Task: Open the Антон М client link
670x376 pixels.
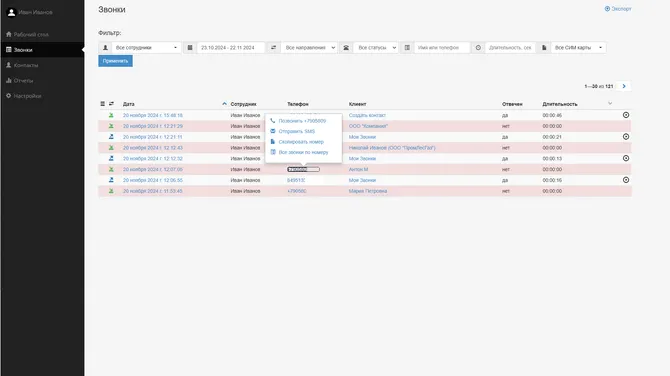Action: click(x=358, y=170)
